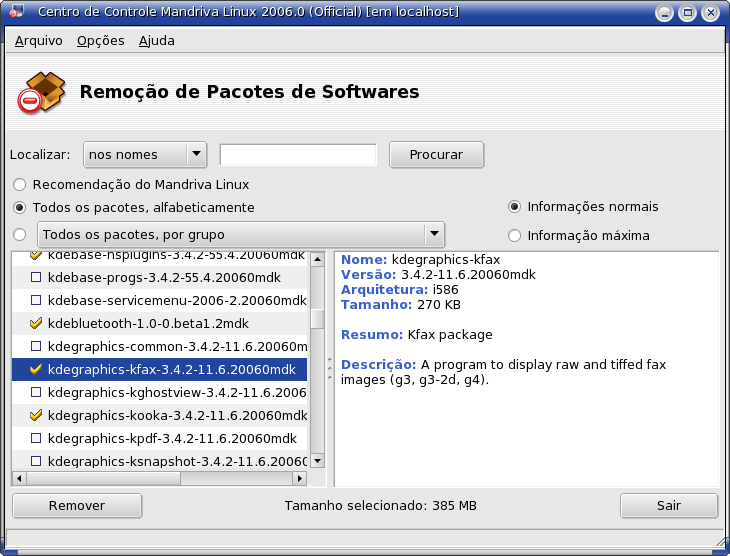The width and height of the screenshot is (730, 556).
Task: Open the Opções menu
Action: click(101, 41)
